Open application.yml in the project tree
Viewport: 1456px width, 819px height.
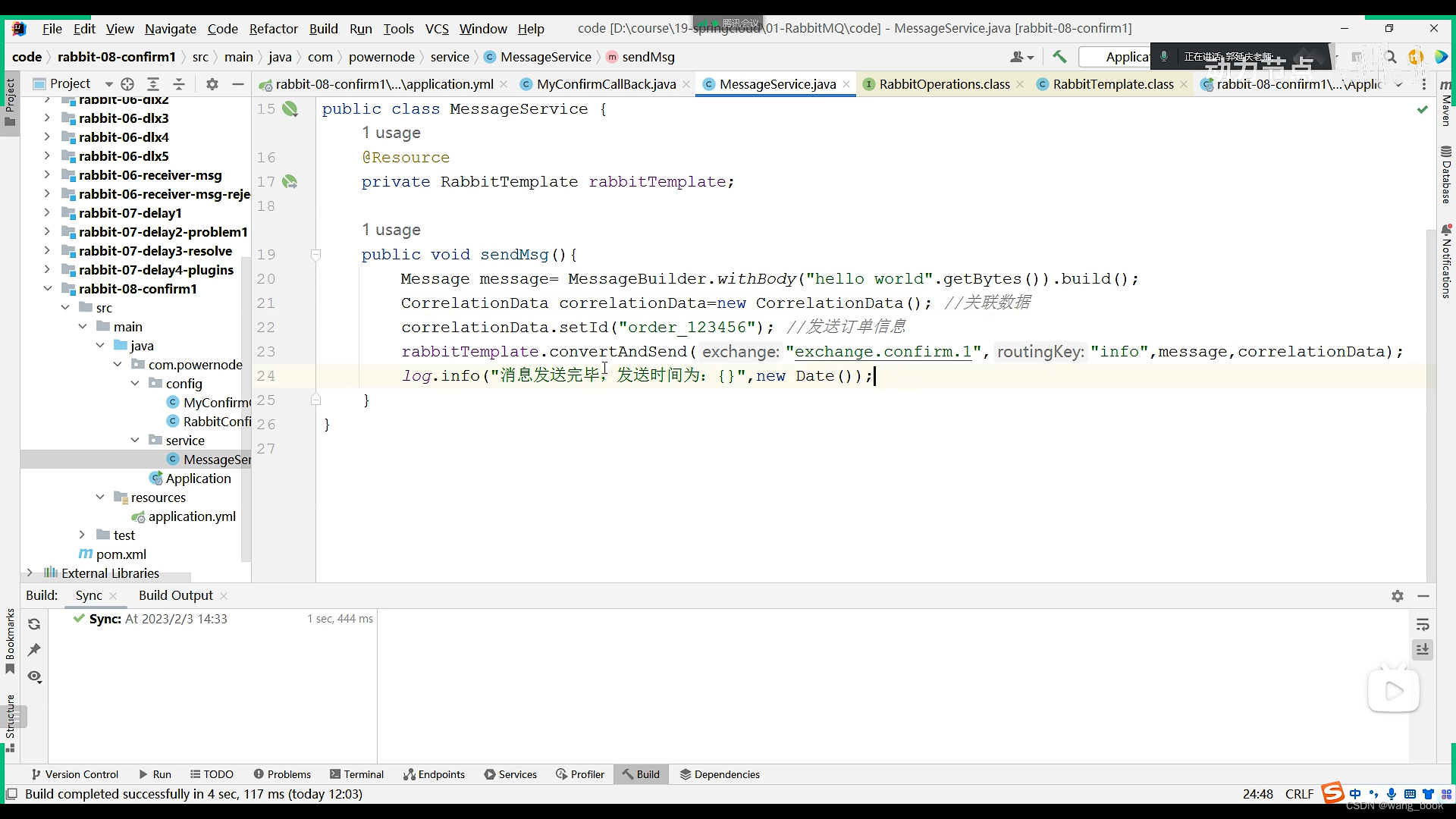pos(191,516)
